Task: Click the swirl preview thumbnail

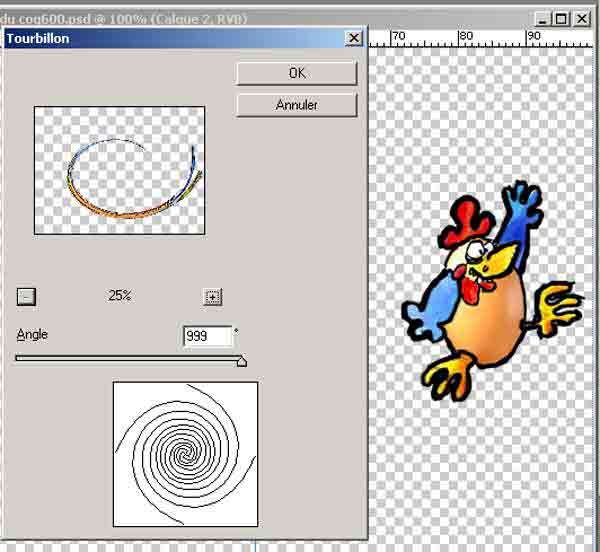Action: tap(119, 170)
